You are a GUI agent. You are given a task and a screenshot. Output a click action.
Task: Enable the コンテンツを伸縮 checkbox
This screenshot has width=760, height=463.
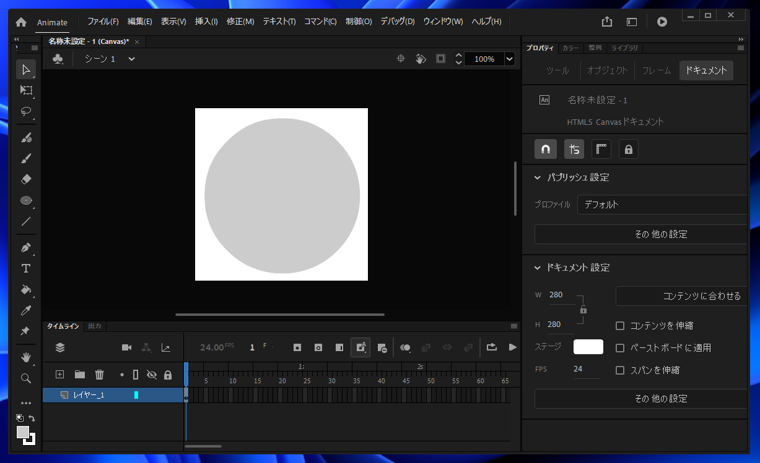tap(620, 326)
